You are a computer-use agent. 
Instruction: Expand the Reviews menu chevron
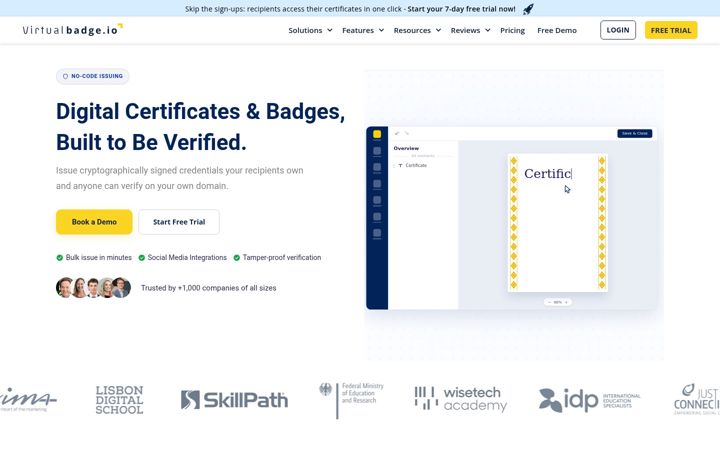[x=487, y=30]
